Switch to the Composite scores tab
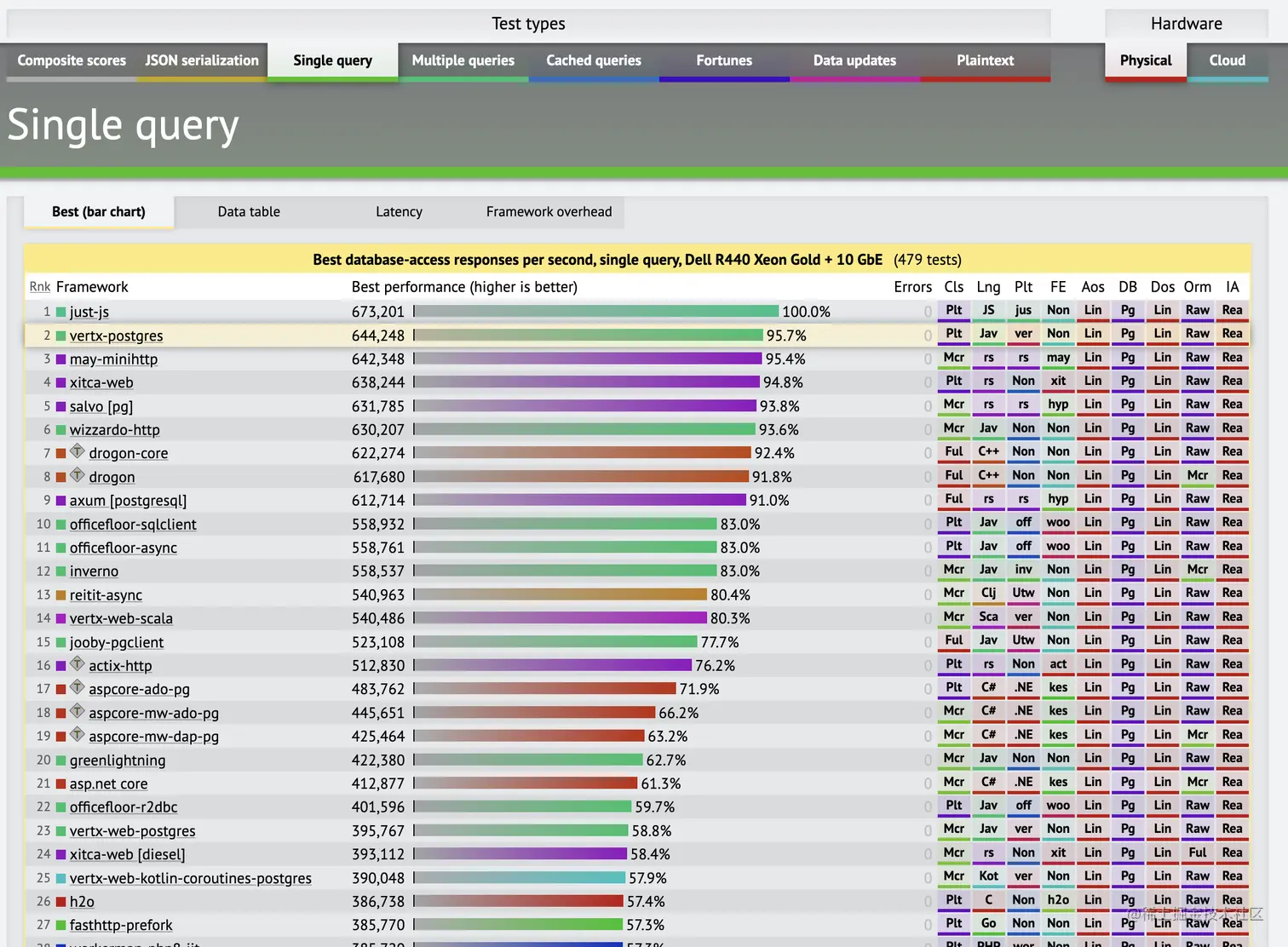Image resolution: width=1288 pixels, height=947 pixels. [x=72, y=60]
